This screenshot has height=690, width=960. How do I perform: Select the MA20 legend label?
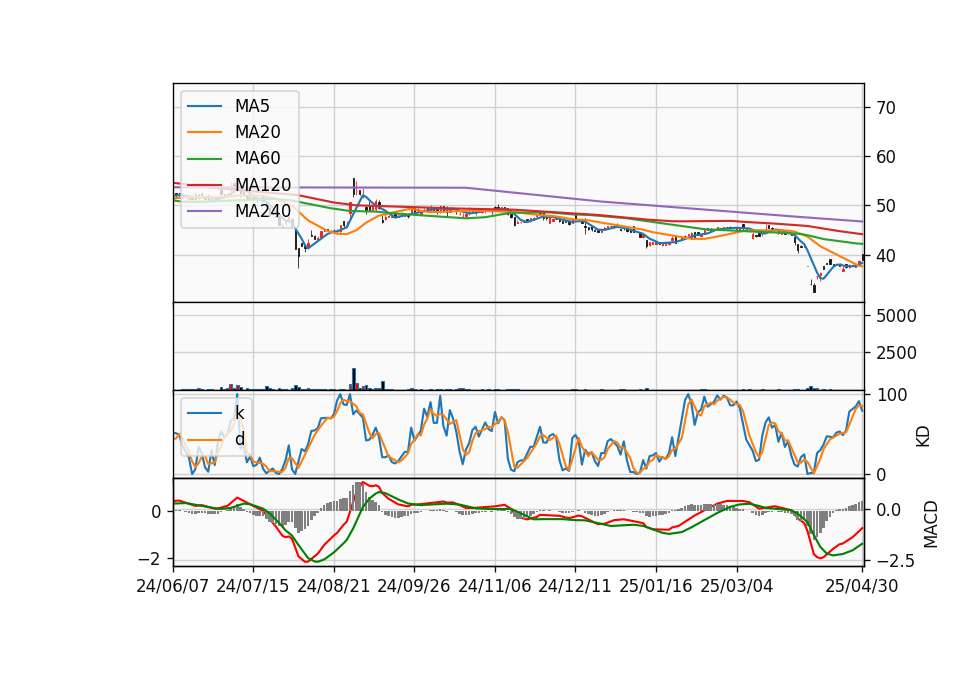[258, 132]
